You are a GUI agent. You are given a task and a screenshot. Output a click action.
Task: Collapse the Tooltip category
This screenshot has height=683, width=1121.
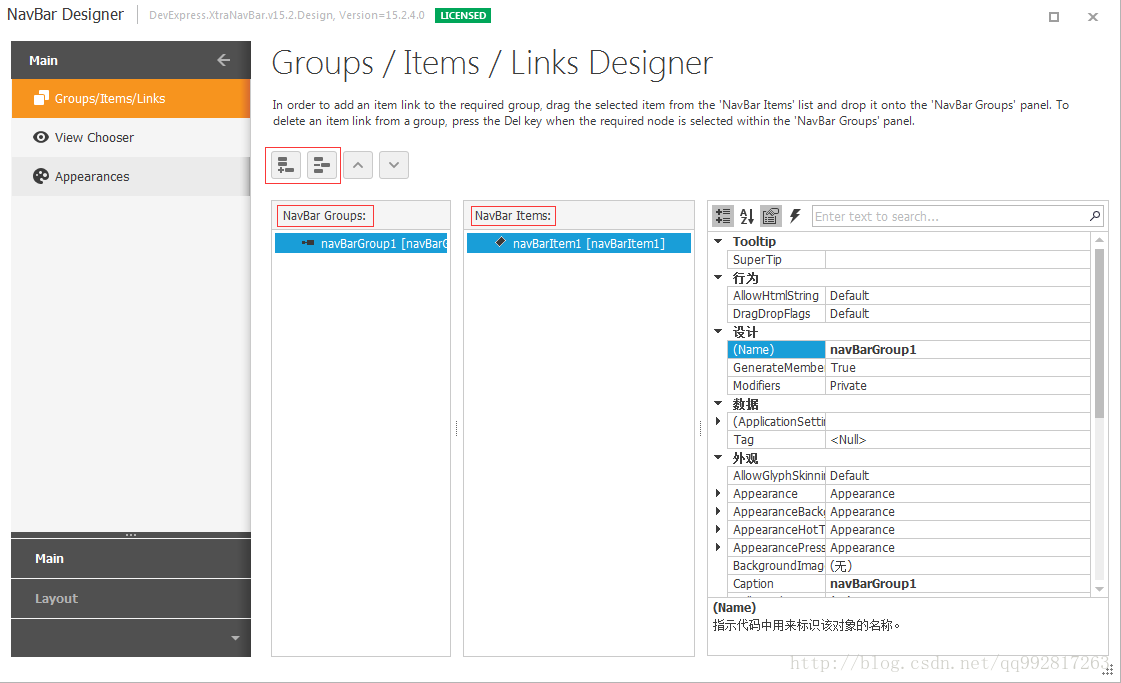pos(718,241)
